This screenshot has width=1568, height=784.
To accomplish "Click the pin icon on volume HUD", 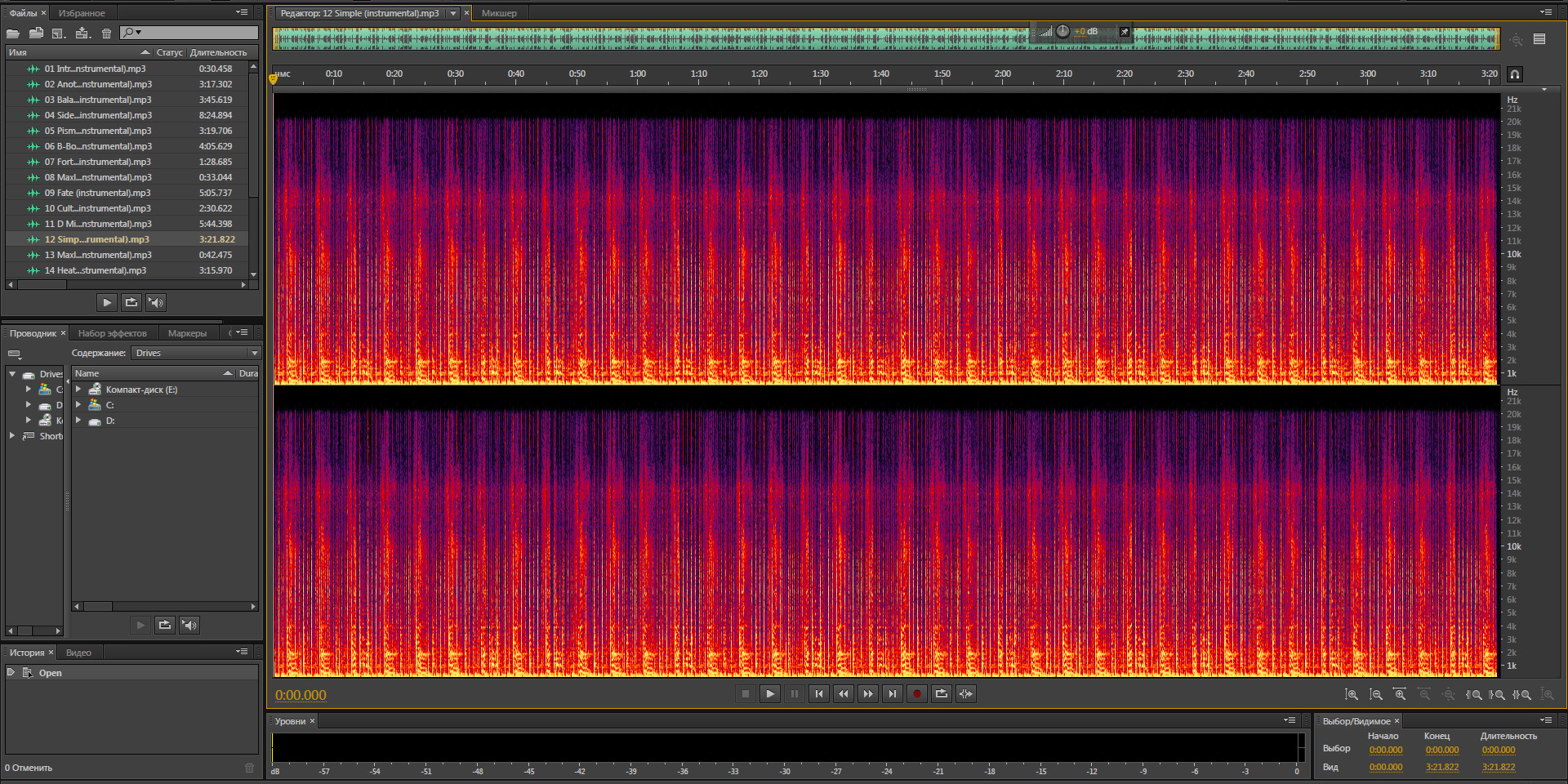I will click(x=1125, y=32).
